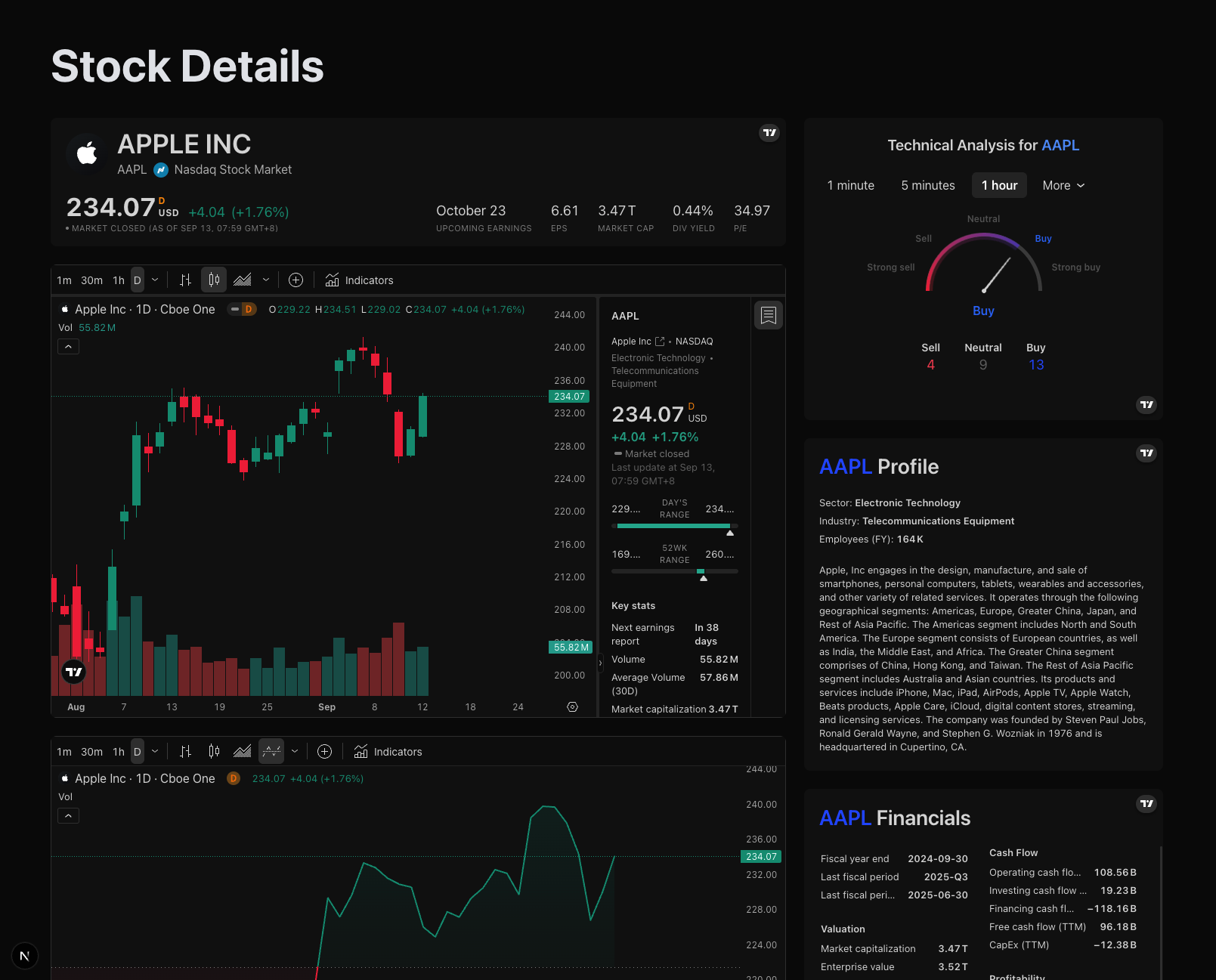
Task: Click the orange D delayed-data badge in candlestick legend
Action: point(249,309)
